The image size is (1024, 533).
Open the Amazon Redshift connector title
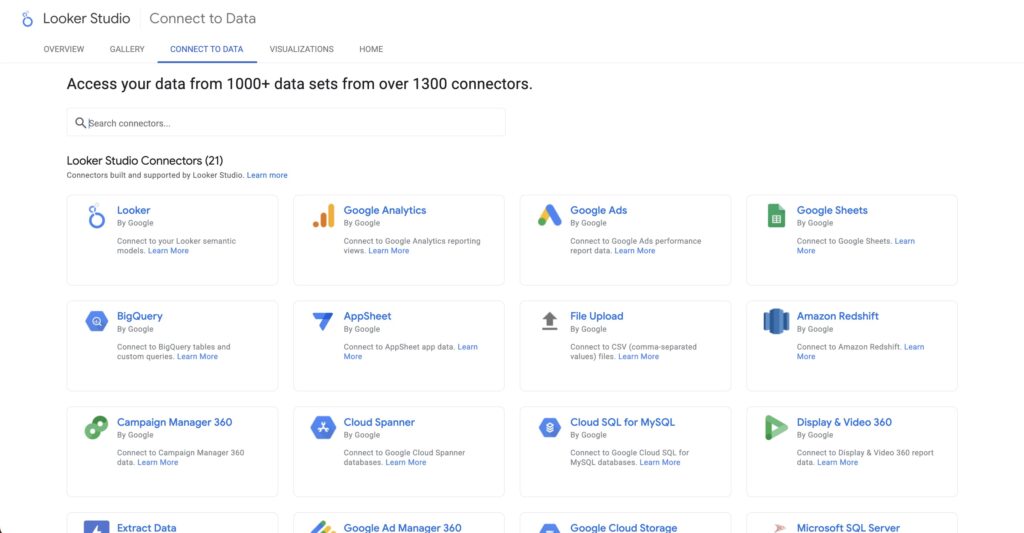tap(838, 316)
